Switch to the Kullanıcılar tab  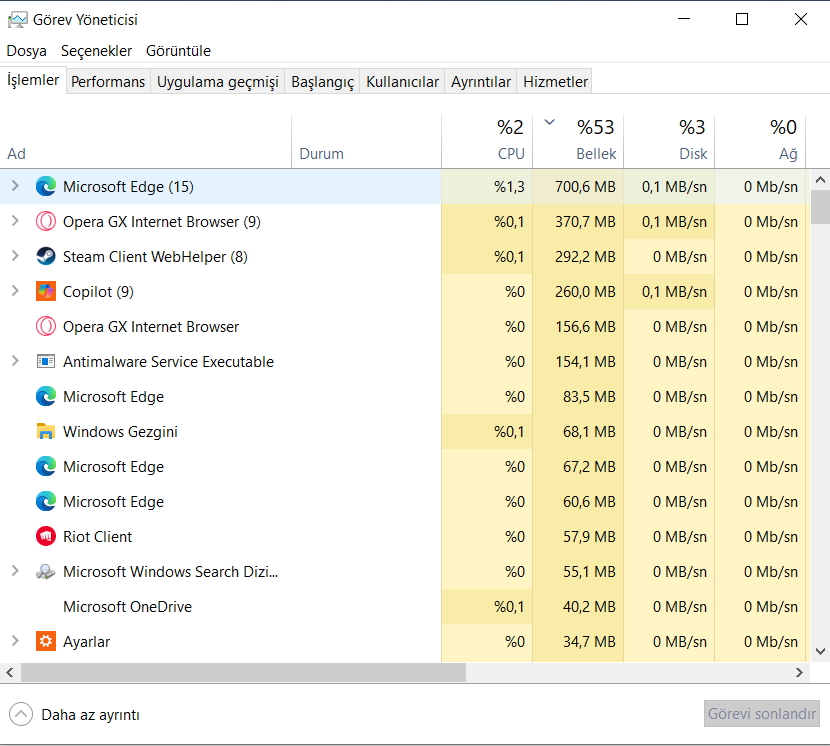(402, 82)
